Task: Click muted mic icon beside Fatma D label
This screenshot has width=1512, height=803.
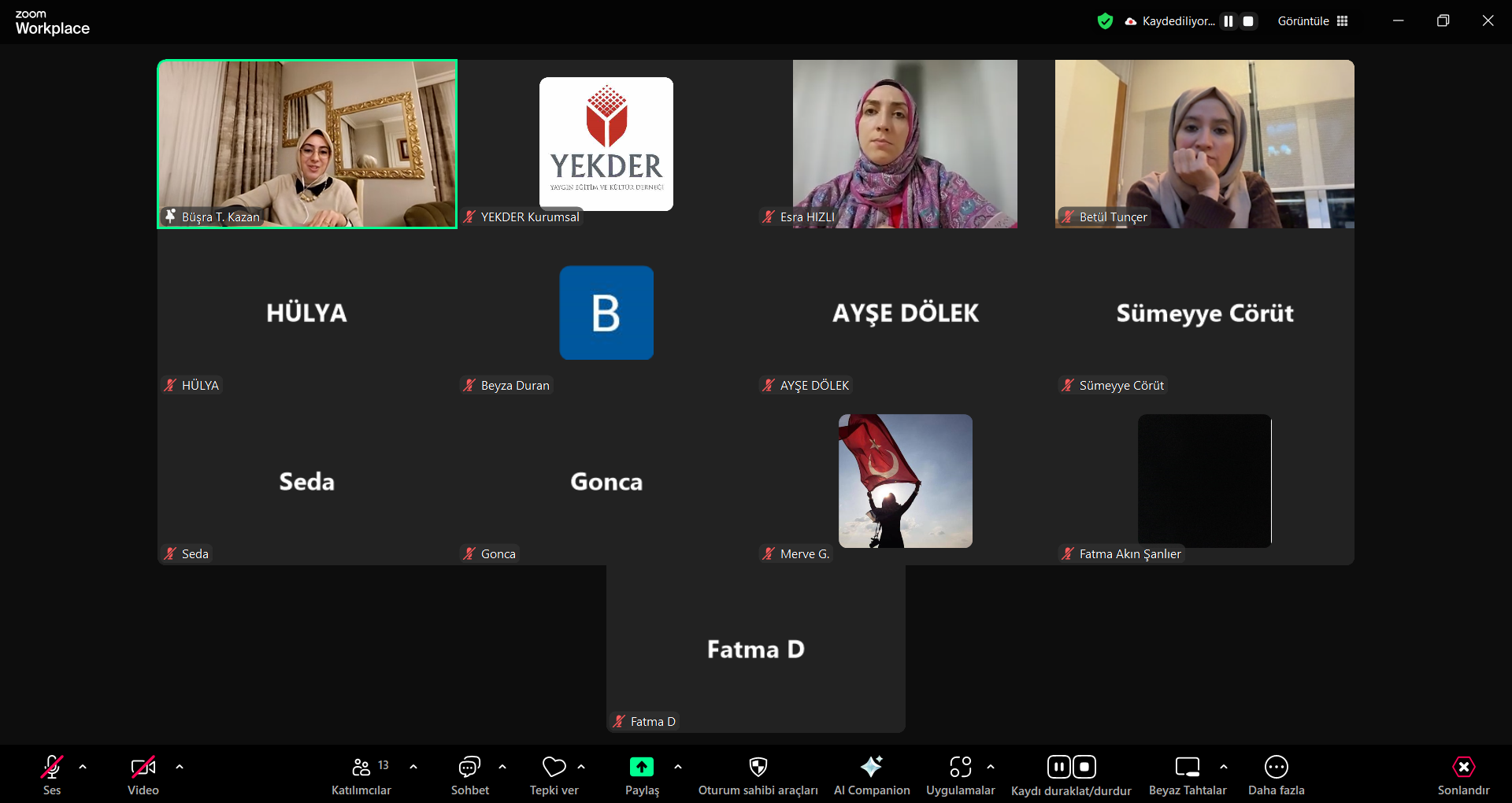Action: point(619,721)
